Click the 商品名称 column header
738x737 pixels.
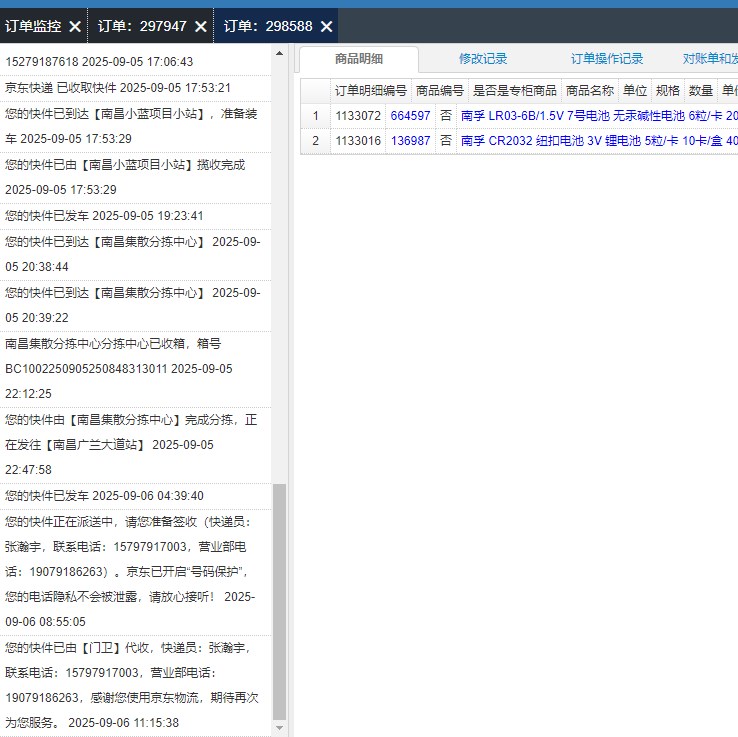(x=589, y=90)
